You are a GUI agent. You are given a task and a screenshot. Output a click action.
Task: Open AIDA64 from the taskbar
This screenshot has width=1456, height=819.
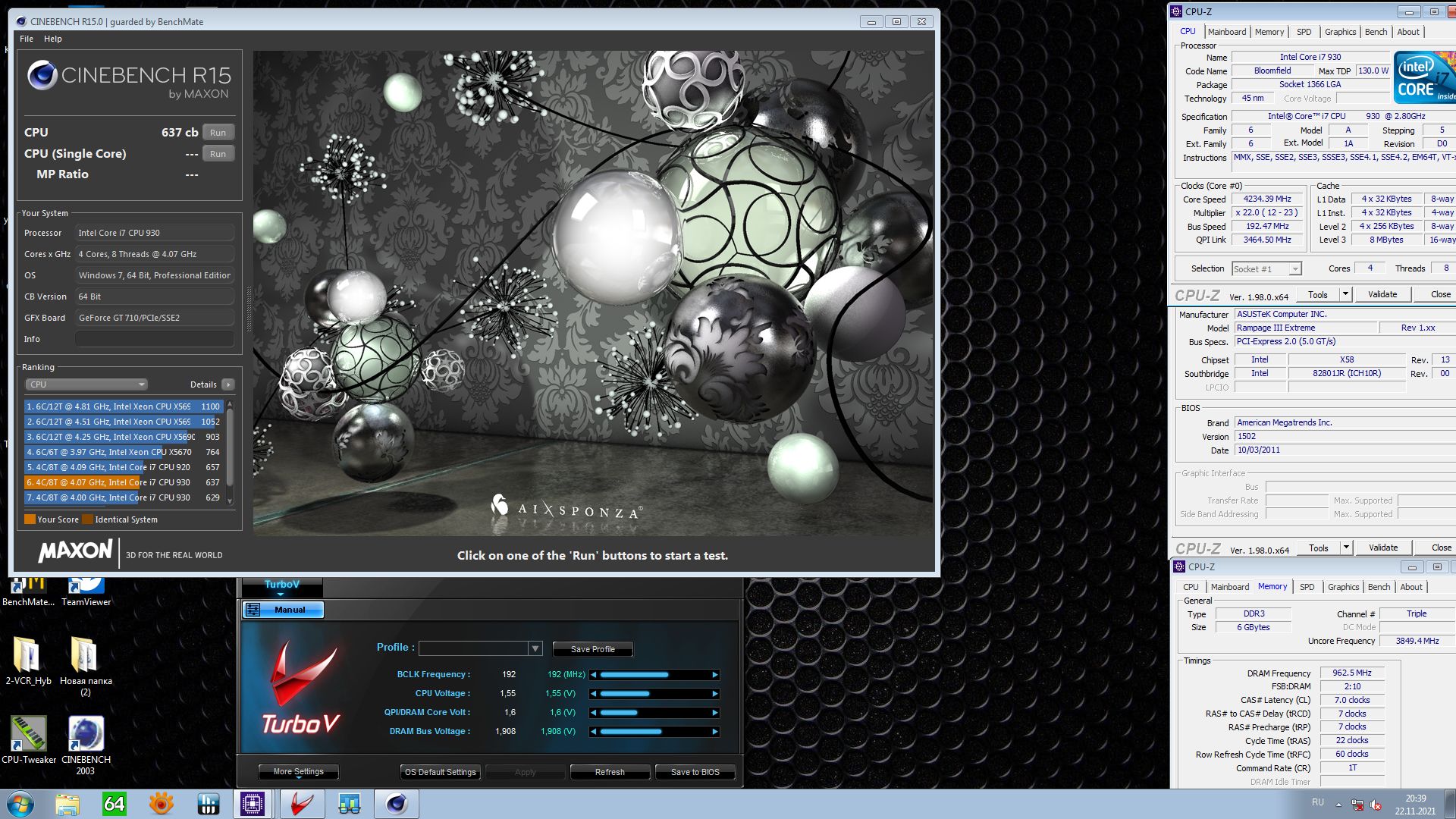[x=115, y=804]
